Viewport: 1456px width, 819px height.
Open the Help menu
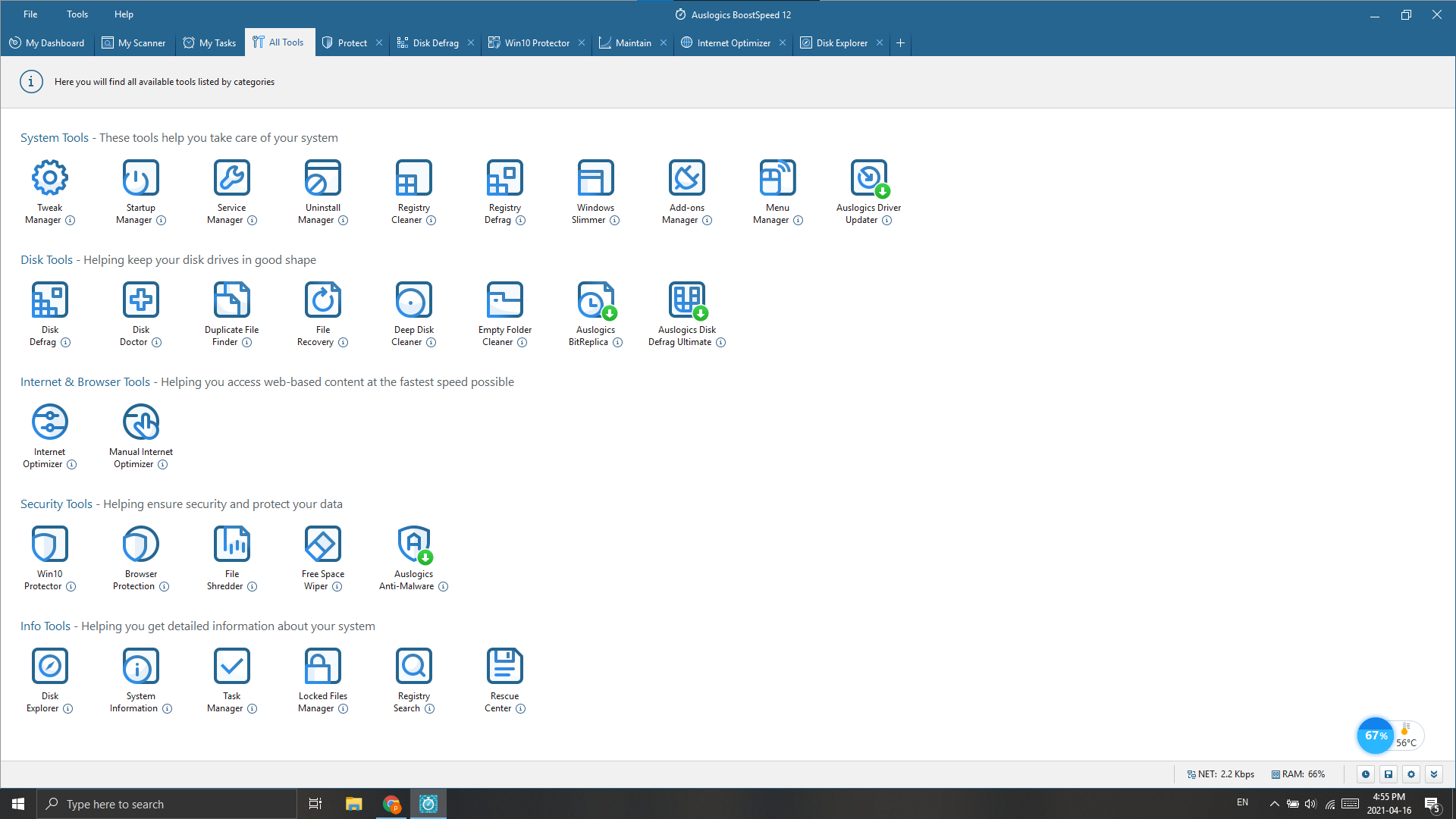coord(124,14)
